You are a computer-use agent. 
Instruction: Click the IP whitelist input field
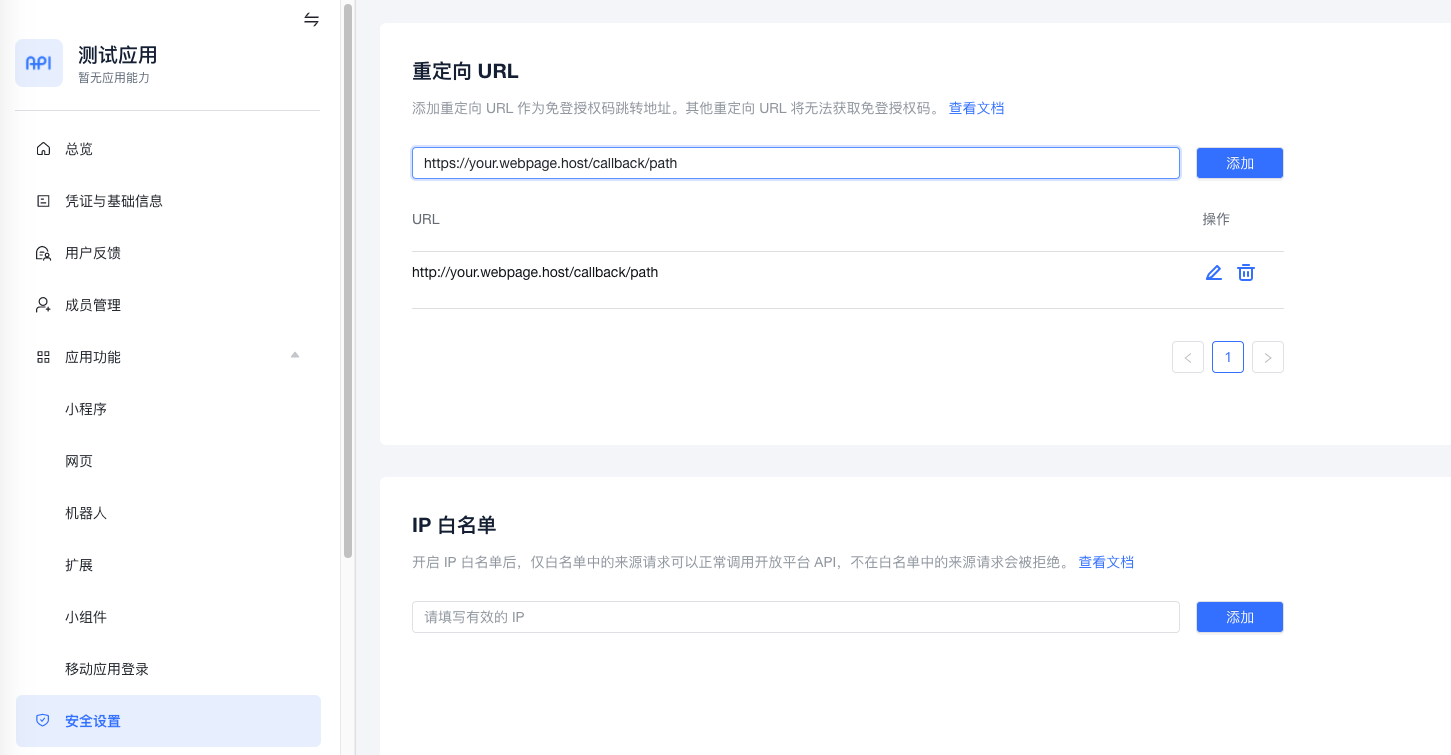click(795, 617)
